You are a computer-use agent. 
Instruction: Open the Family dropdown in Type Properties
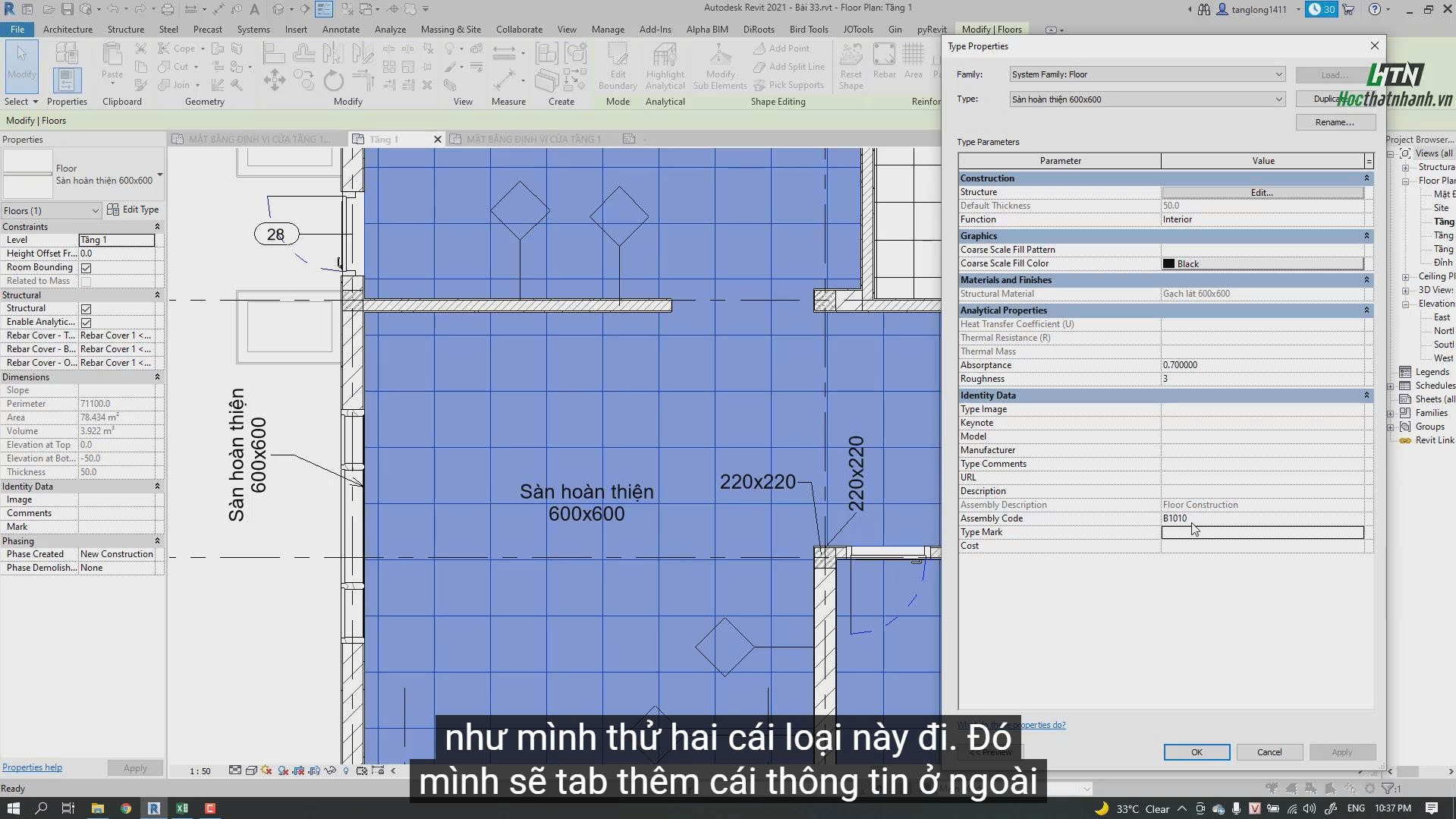point(1147,74)
